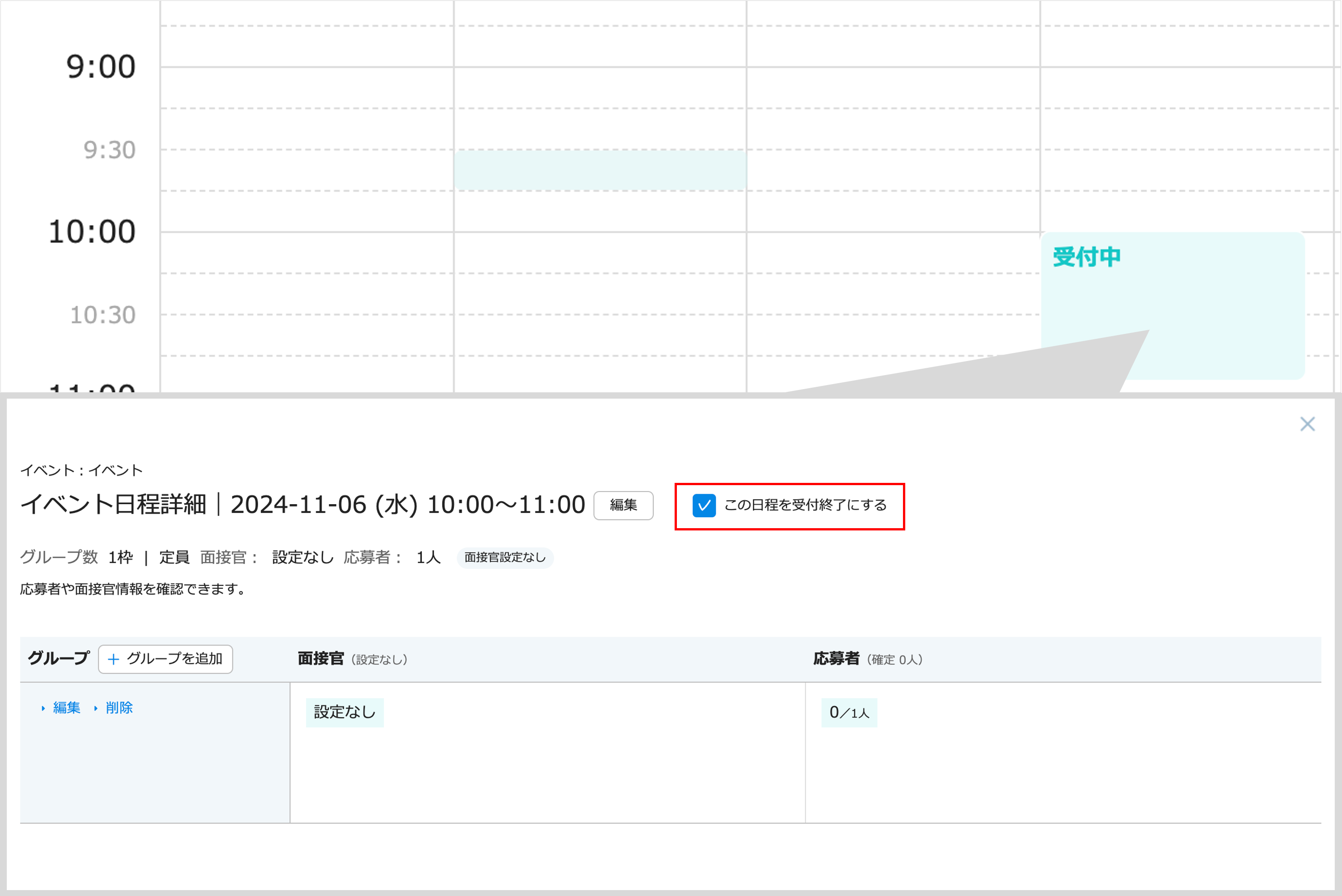Click the pale slot at 9:30
Viewport: 1342px width, 896px height.
pos(600,170)
